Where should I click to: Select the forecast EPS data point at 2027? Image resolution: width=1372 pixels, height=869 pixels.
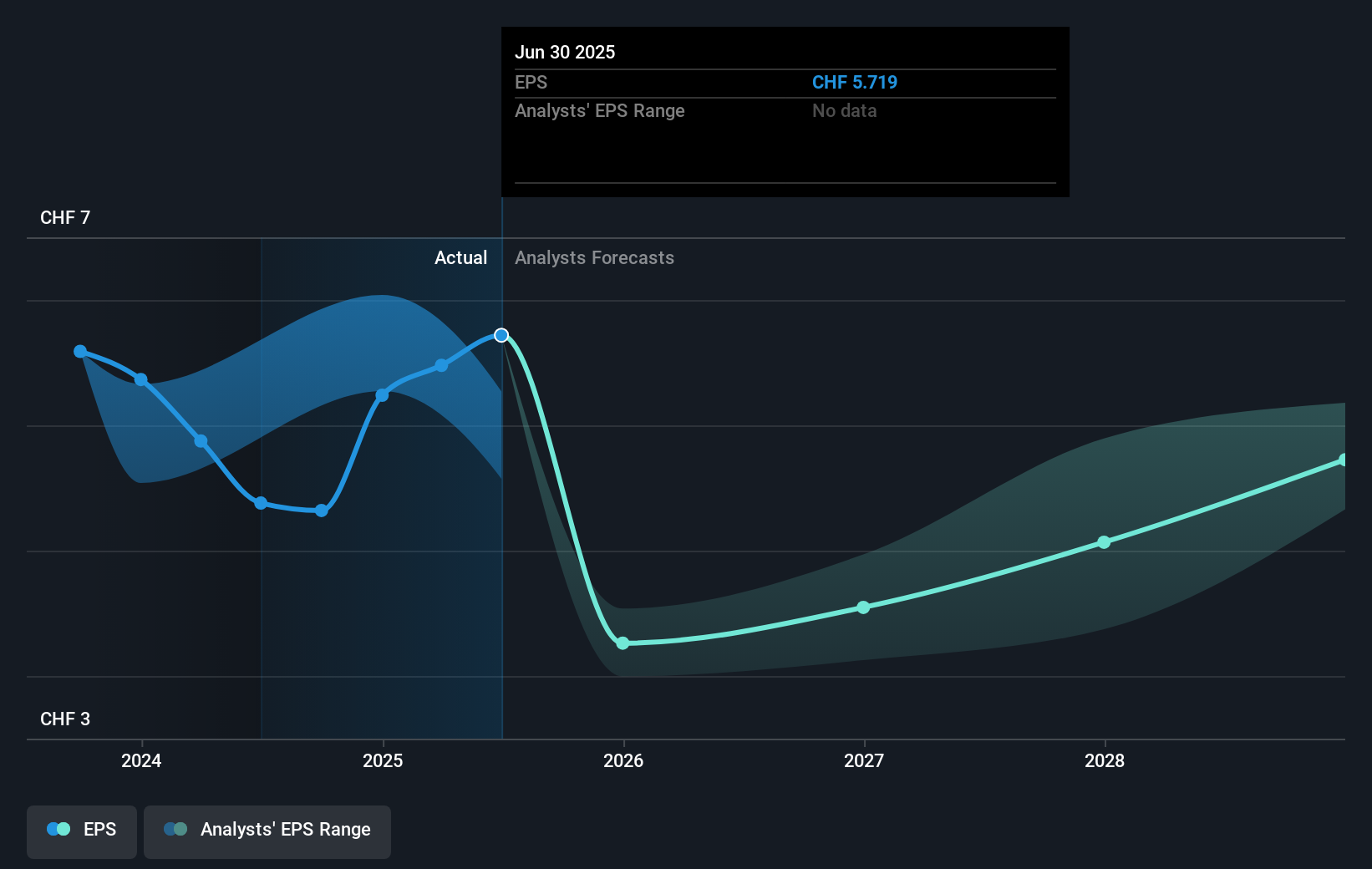pyautogui.click(x=863, y=607)
